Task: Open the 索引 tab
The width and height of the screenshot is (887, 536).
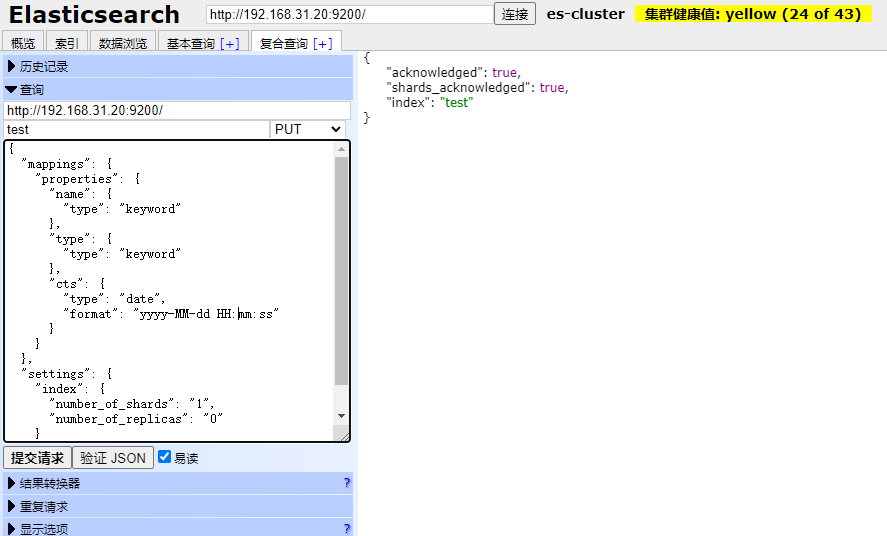Action: click(x=67, y=43)
